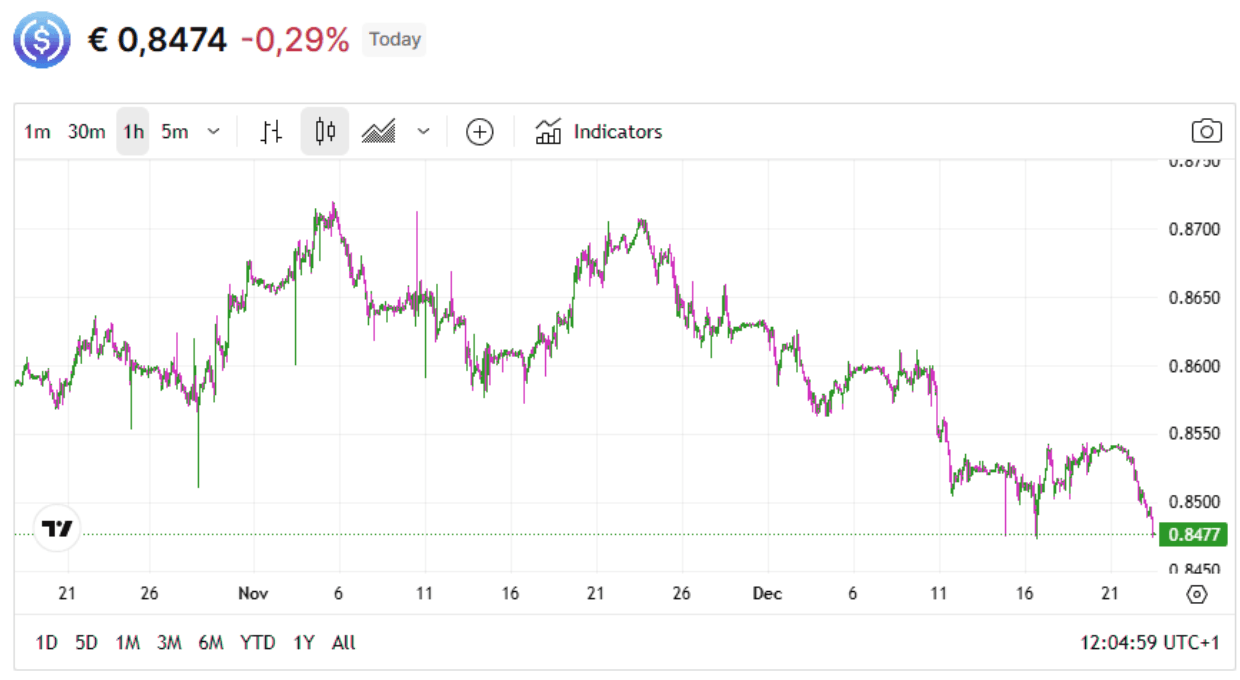Expand the interval selection dropdown
Image resolution: width=1240 pixels, height=680 pixels.
point(212,131)
